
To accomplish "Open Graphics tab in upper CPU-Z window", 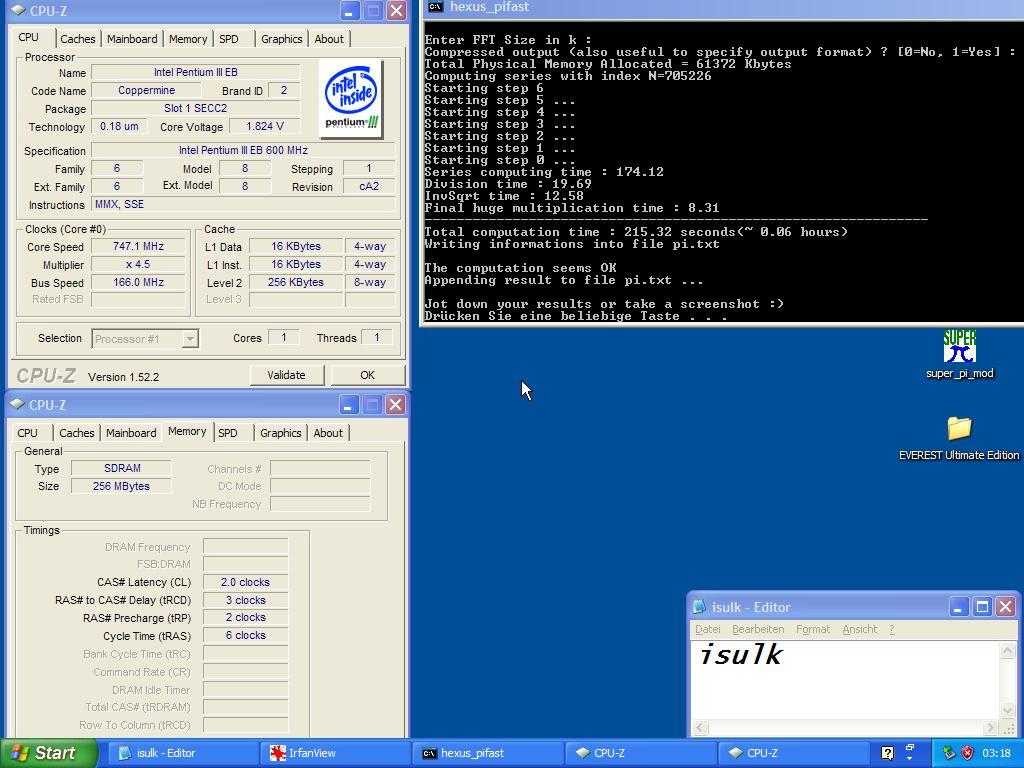I will tap(281, 39).
